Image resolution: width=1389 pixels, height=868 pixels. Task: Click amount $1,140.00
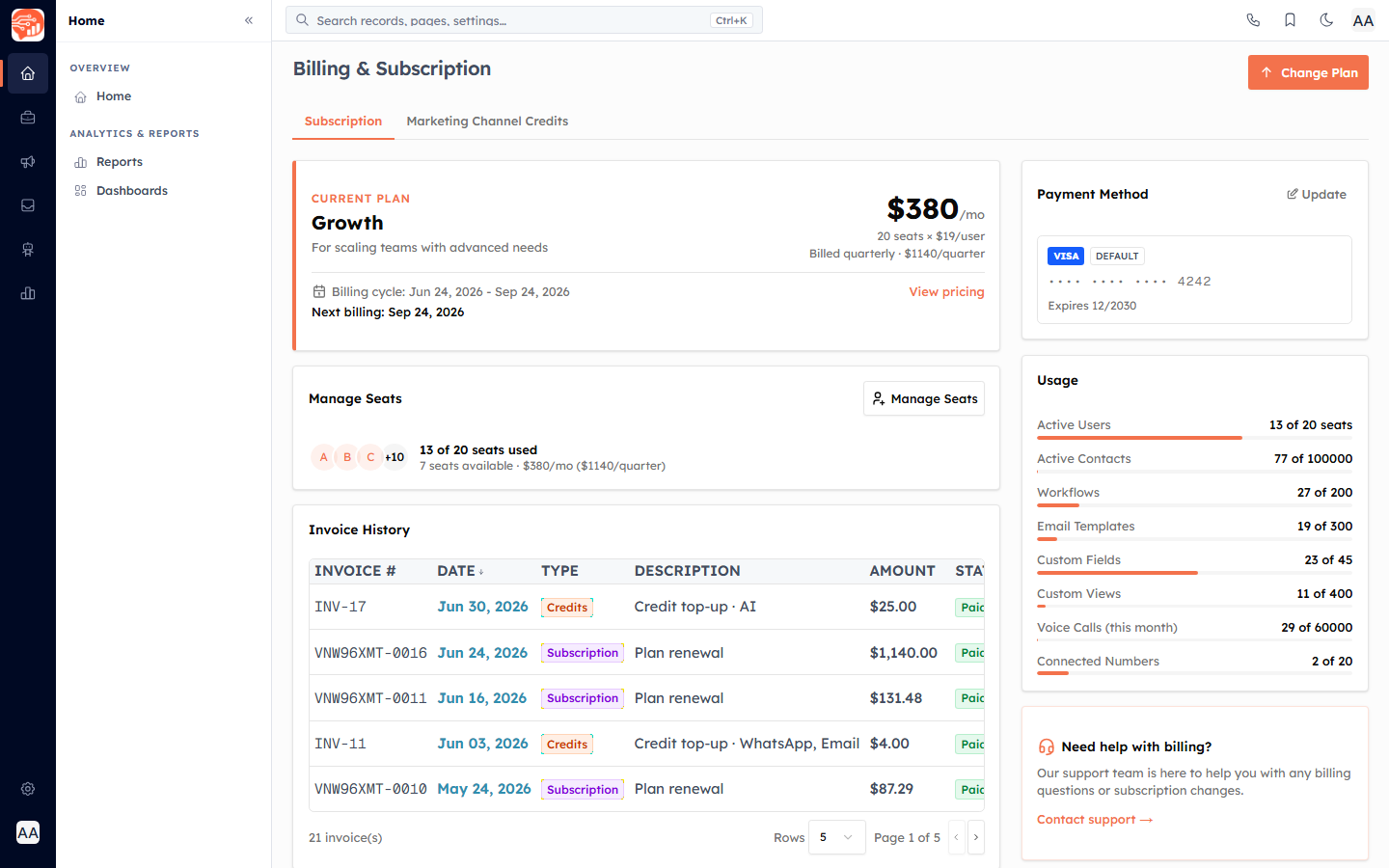click(x=903, y=653)
